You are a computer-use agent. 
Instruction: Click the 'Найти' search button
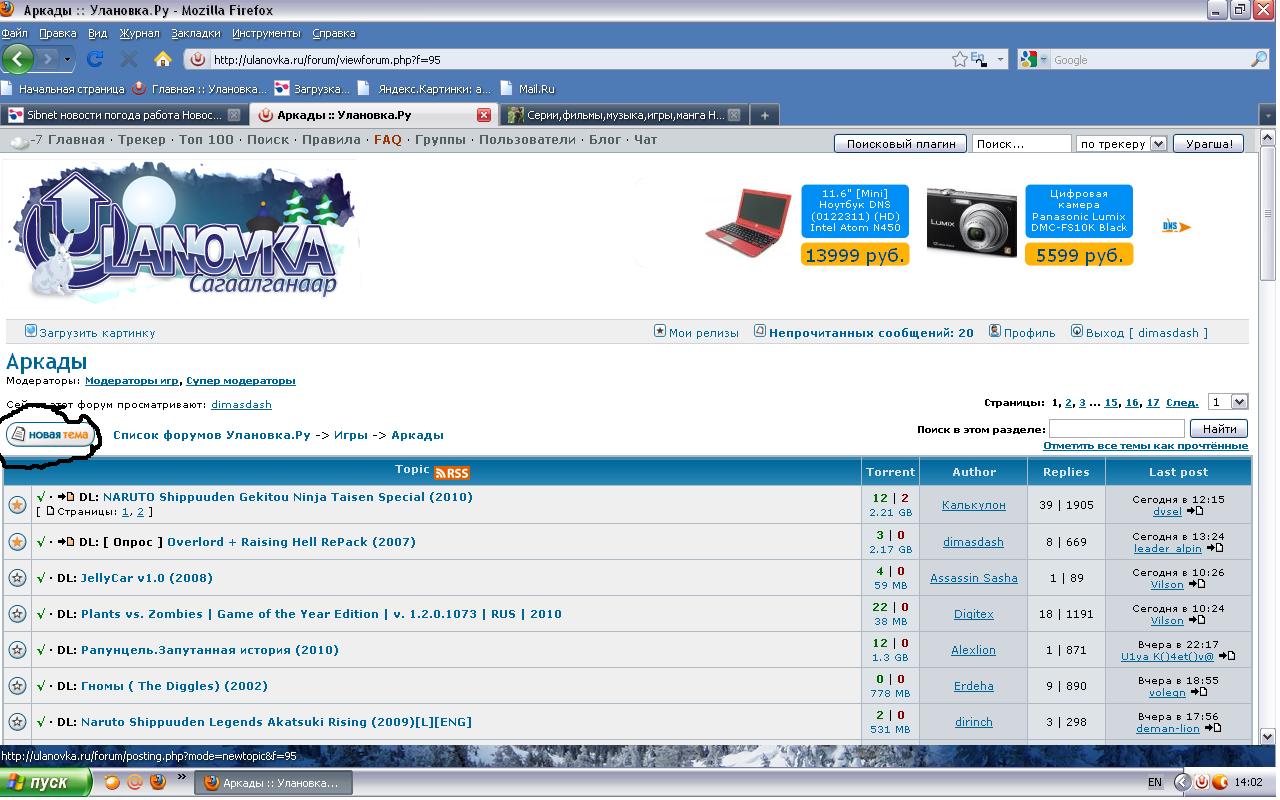(1219, 429)
